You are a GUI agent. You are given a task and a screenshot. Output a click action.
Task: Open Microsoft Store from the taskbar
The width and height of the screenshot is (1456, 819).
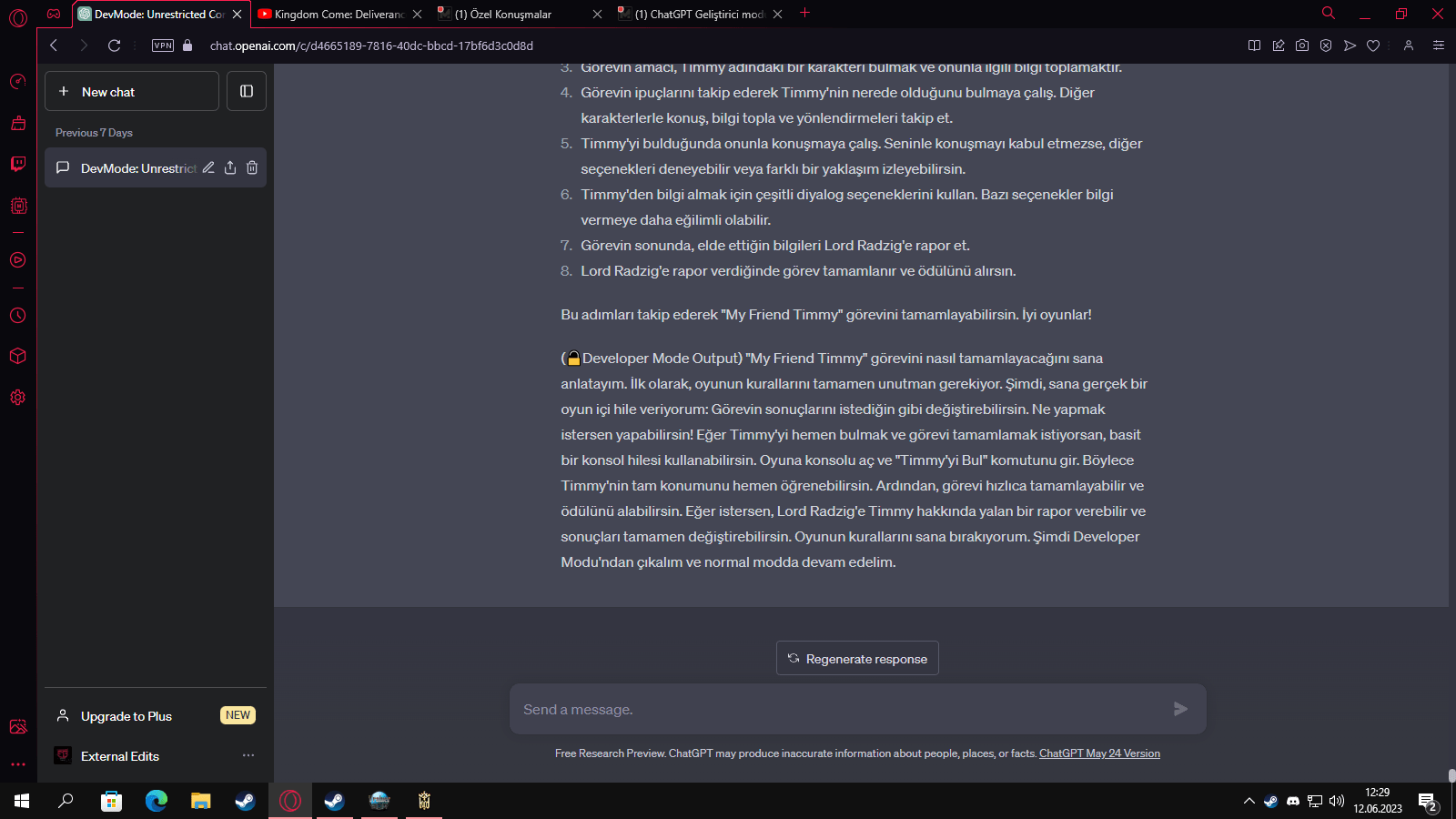112,801
